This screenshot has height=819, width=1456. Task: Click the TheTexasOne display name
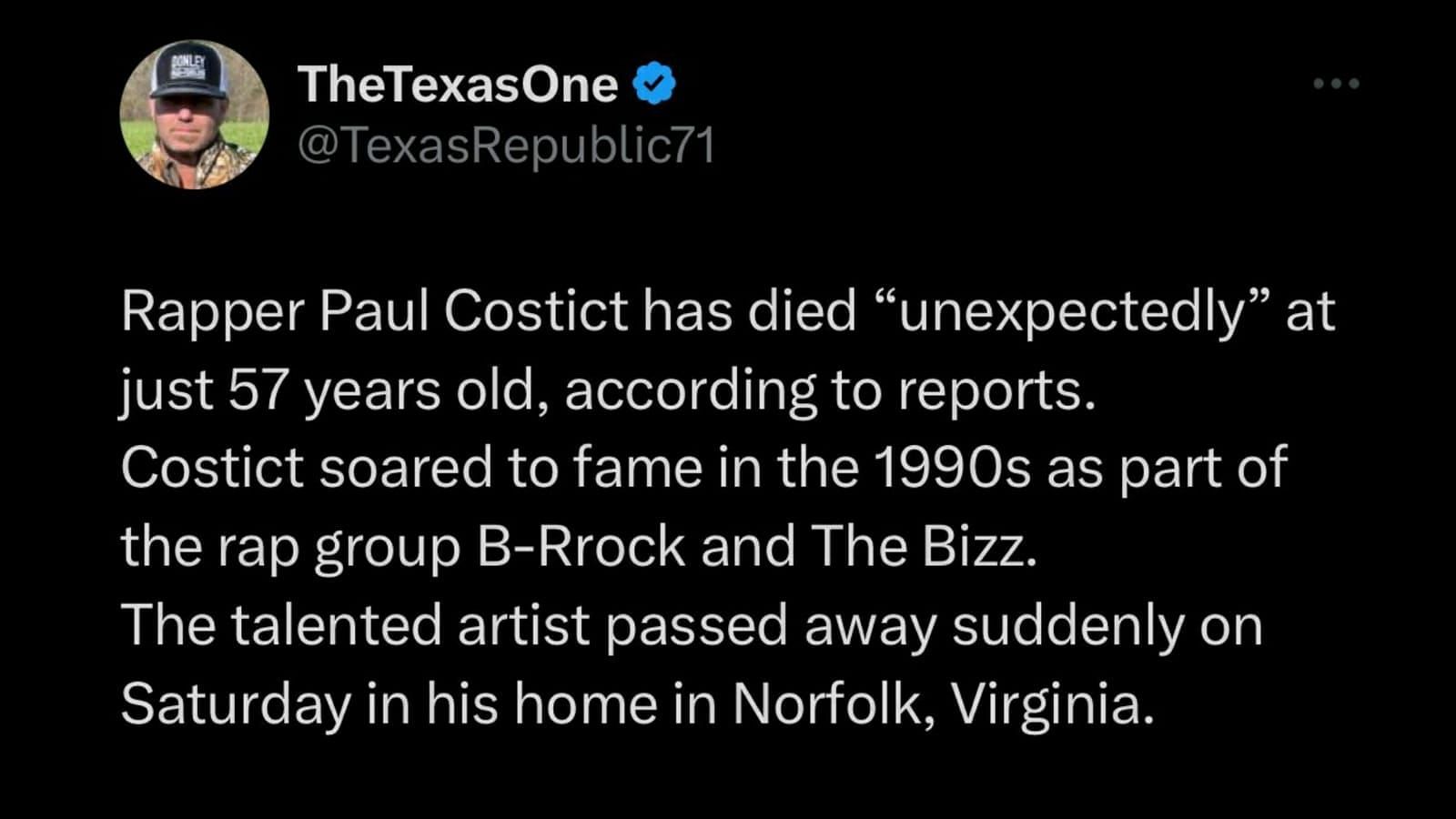(458, 84)
